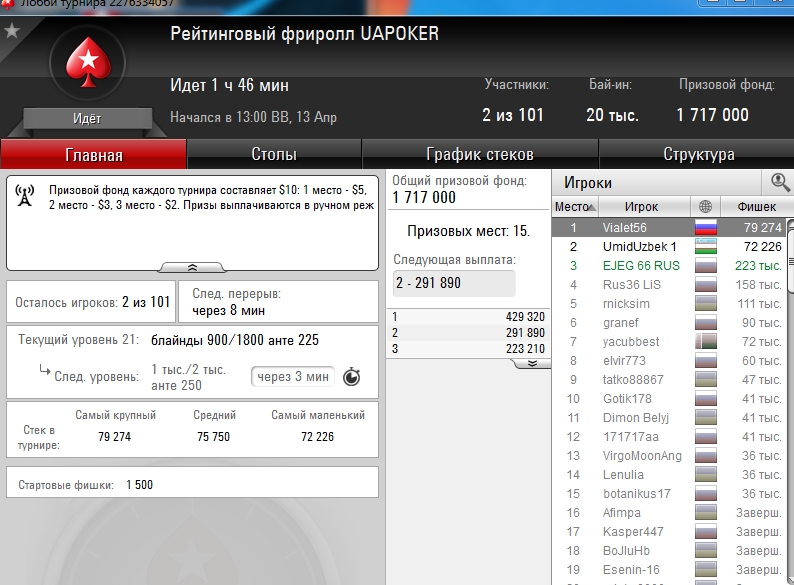Sort the players list by Место column
The image size is (794, 585).
coord(575,207)
